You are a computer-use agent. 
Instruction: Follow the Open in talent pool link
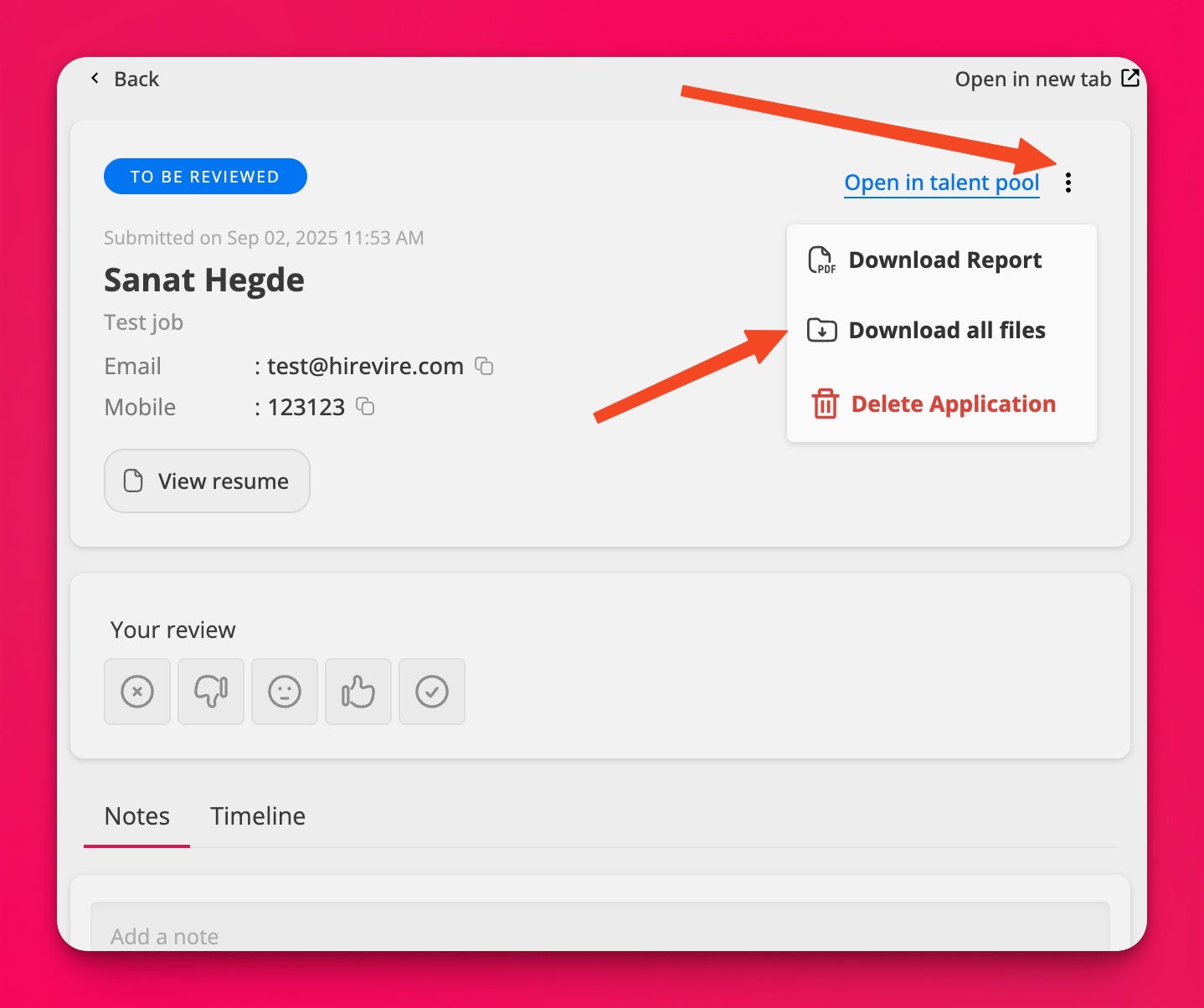tap(941, 183)
